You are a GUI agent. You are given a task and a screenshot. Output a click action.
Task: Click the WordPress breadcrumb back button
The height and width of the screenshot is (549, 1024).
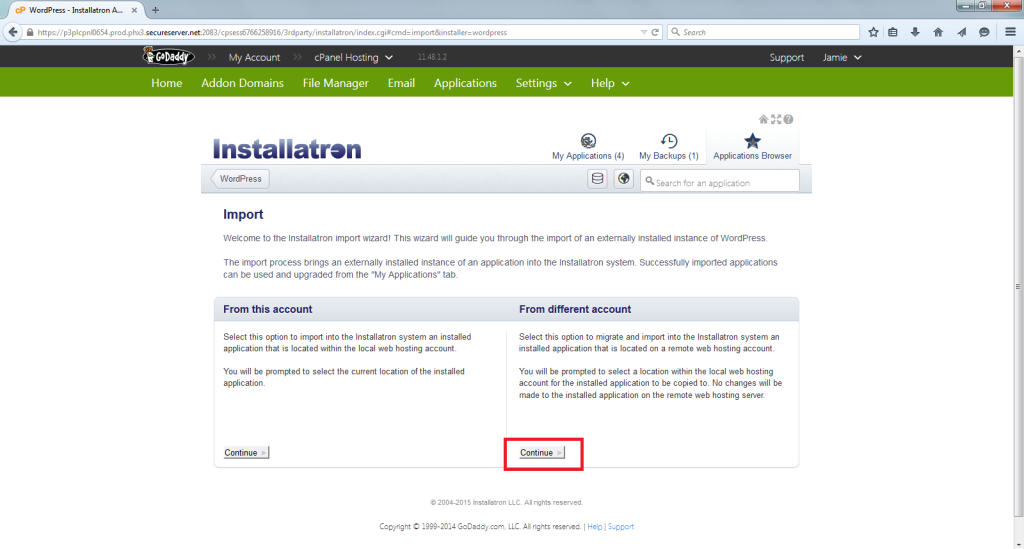[x=240, y=179]
